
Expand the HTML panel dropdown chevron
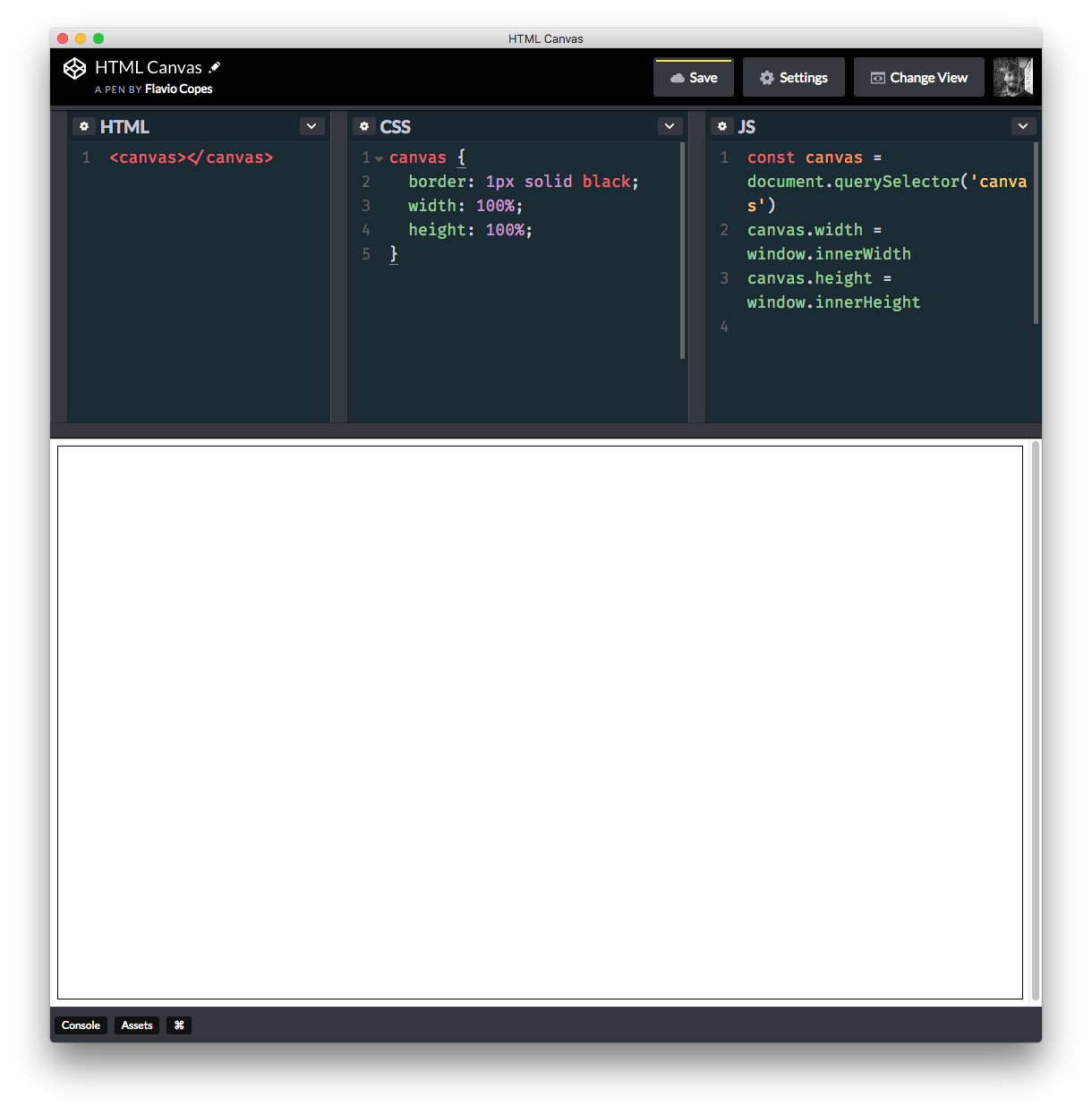[311, 126]
